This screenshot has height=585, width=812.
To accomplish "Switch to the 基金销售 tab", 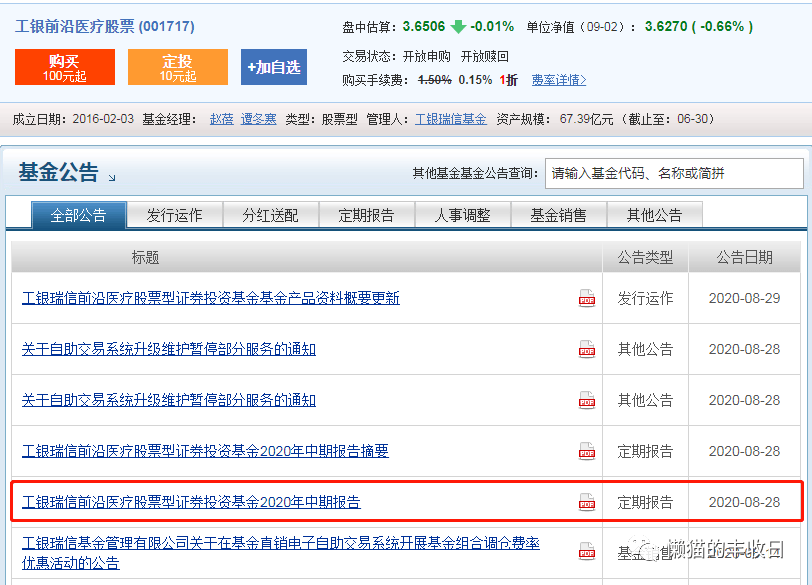I will [558, 215].
